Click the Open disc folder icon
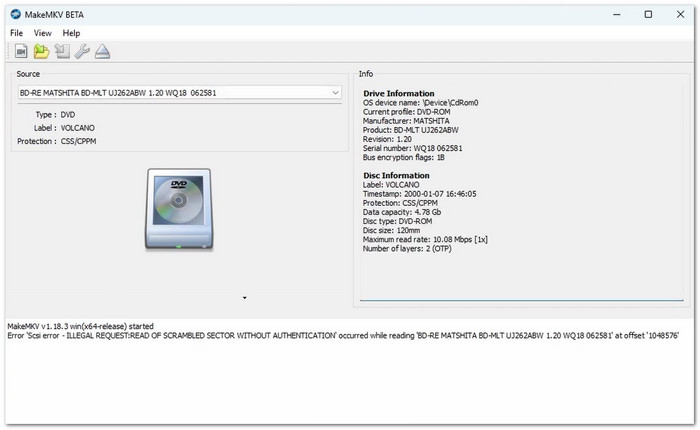This screenshot has width=700, height=430. (x=42, y=51)
